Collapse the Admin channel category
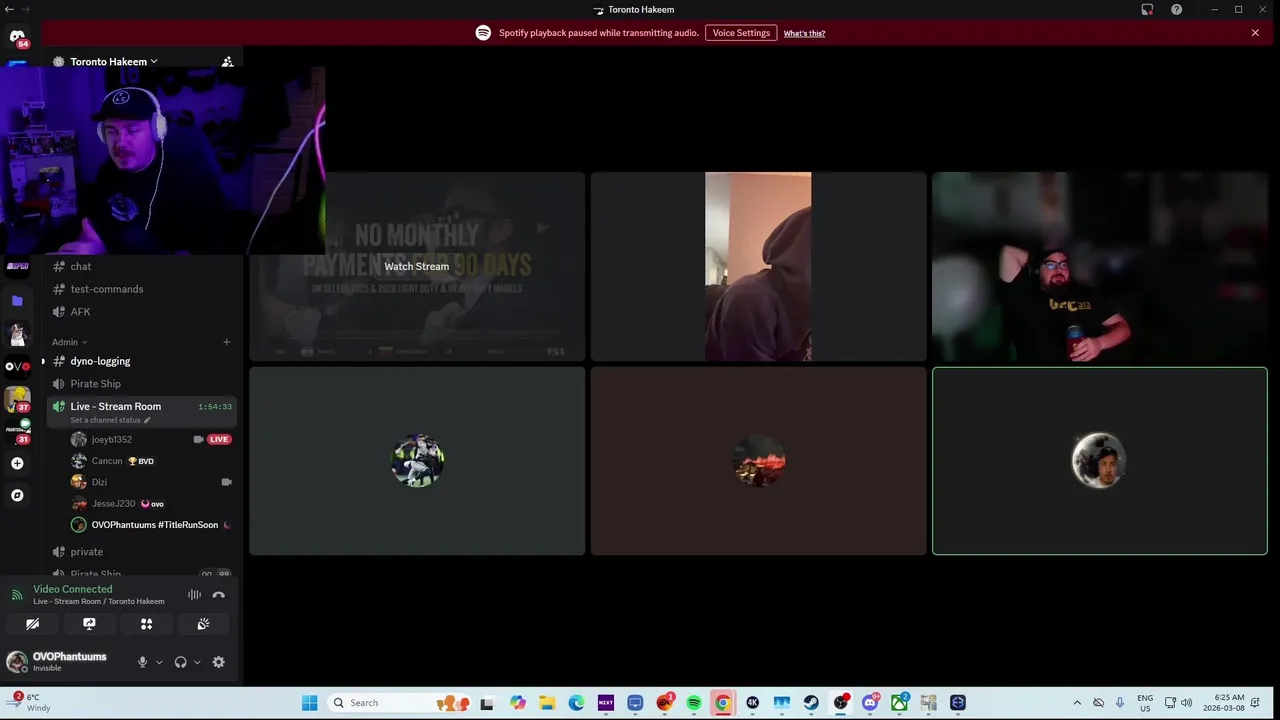The image size is (1280, 720). pyautogui.click(x=69, y=342)
